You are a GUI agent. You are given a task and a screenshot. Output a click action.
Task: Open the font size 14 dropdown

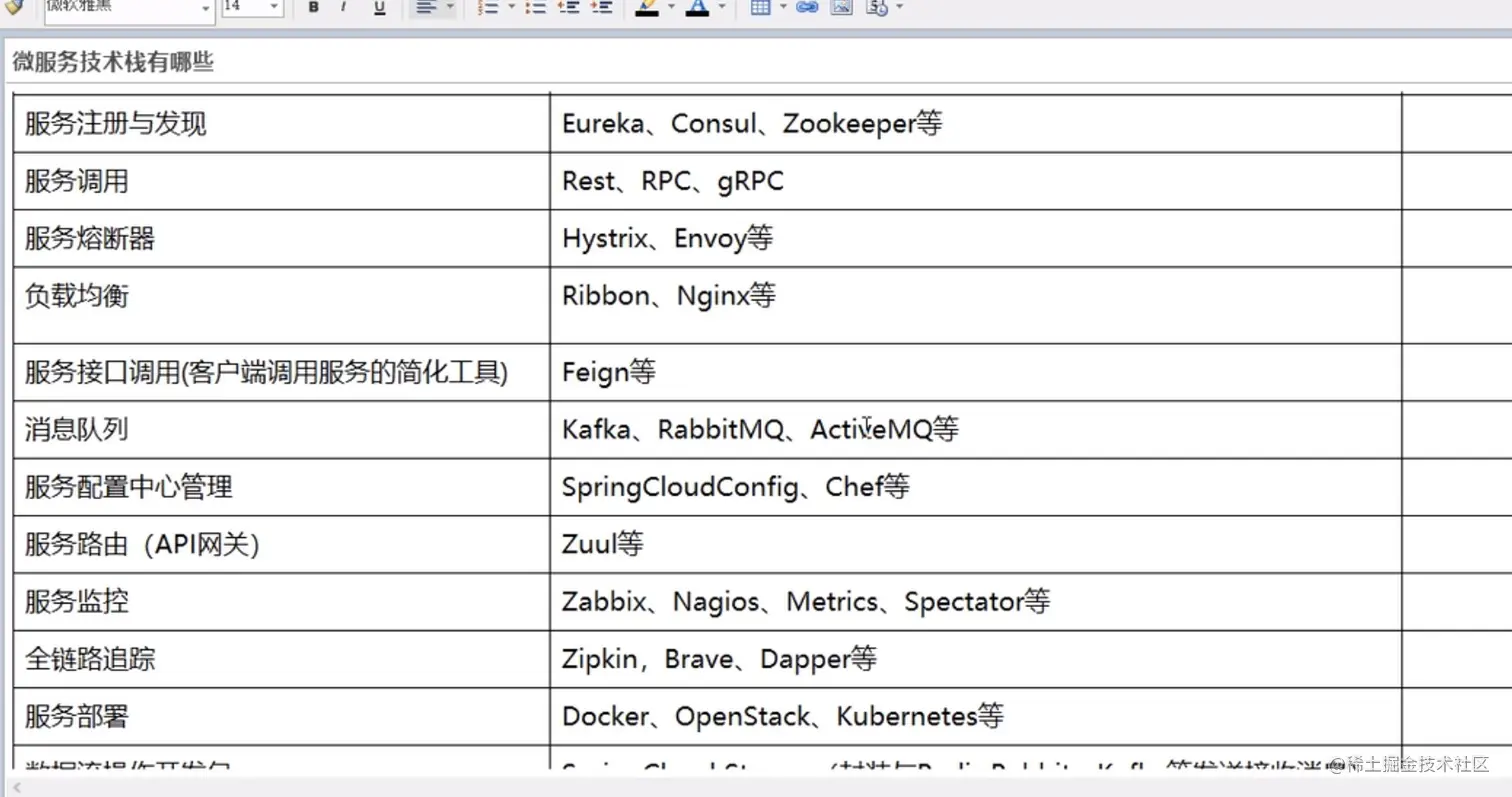[x=275, y=8]
